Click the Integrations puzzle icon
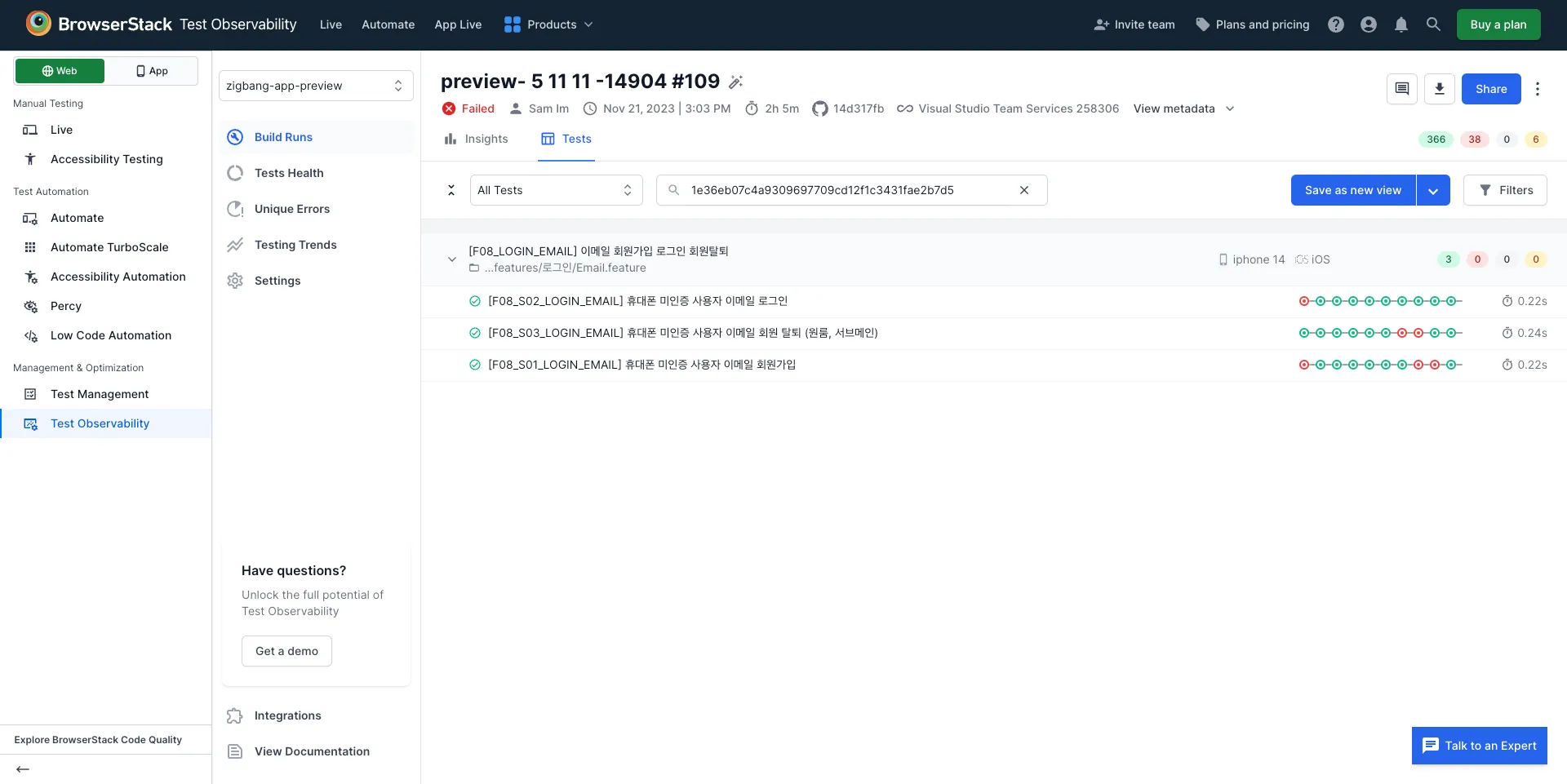This screenshot has width=1567, height=784. tap(235, 715)
